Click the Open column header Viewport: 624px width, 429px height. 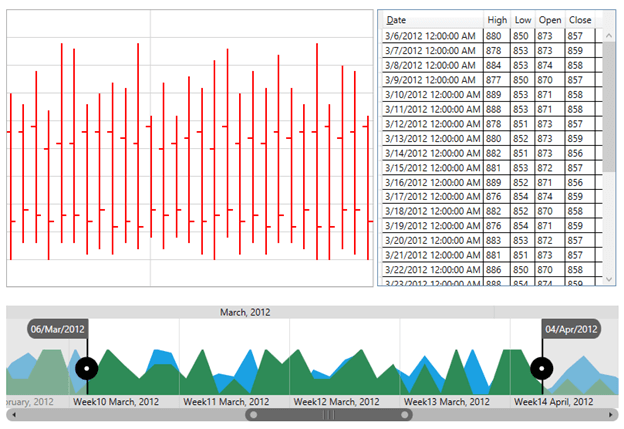point(550,20)
